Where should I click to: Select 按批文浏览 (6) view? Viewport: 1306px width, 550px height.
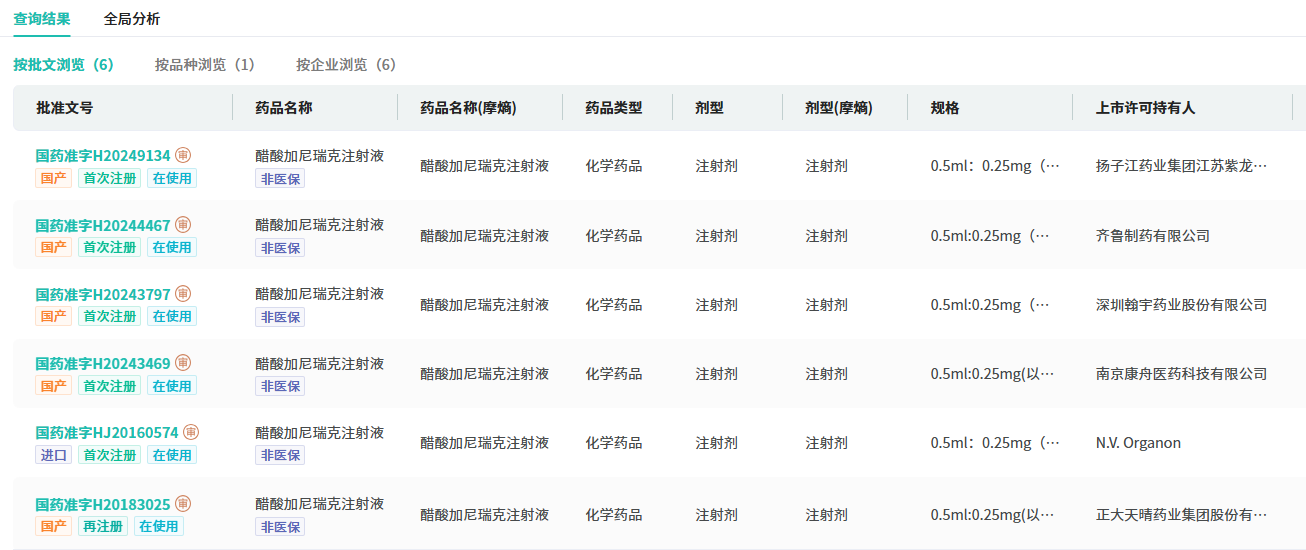pyautogui.click(x=64, y=65)
